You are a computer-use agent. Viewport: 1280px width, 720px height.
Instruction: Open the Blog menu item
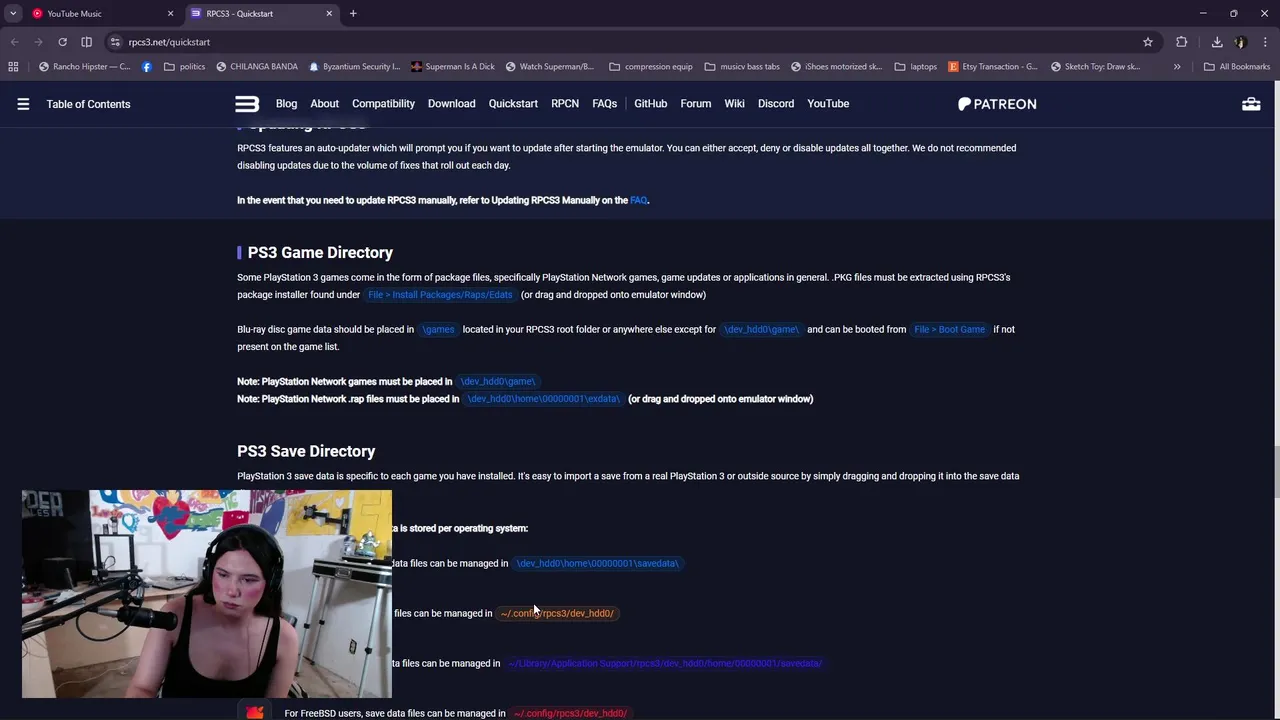286,104
